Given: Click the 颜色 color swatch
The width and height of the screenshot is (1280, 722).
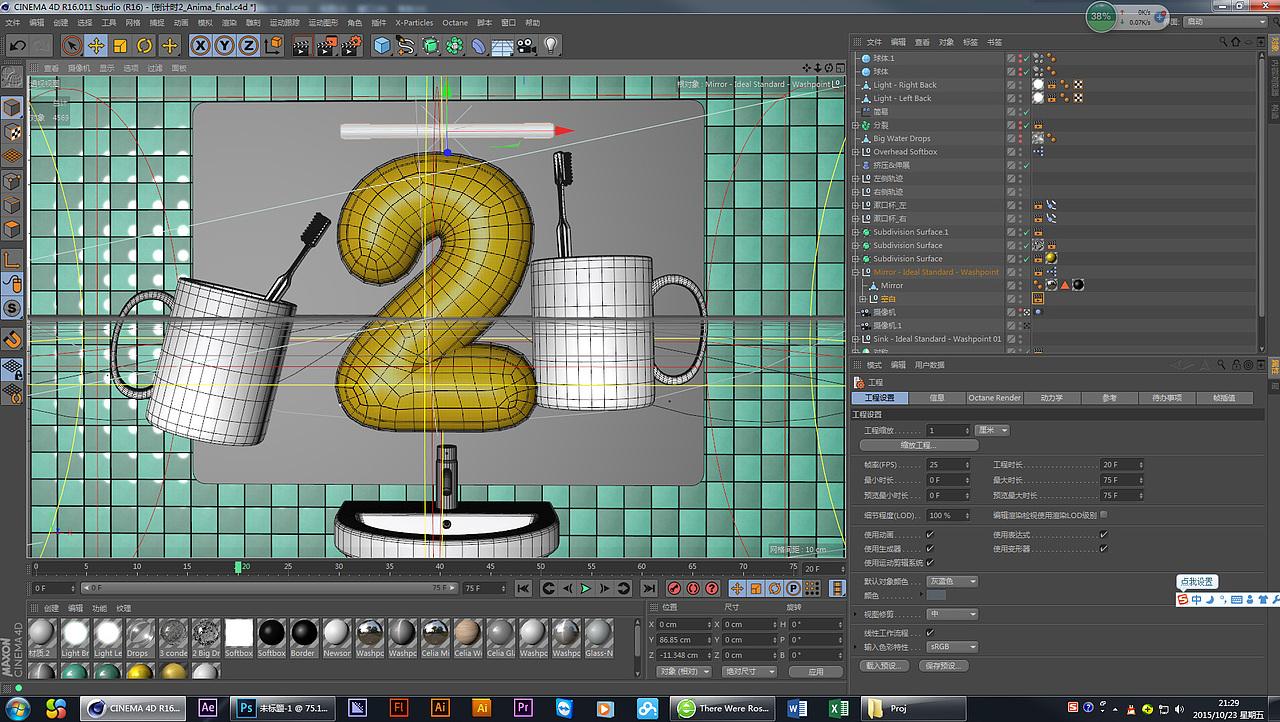Looking at the screenshot, I should pos(936,596).
